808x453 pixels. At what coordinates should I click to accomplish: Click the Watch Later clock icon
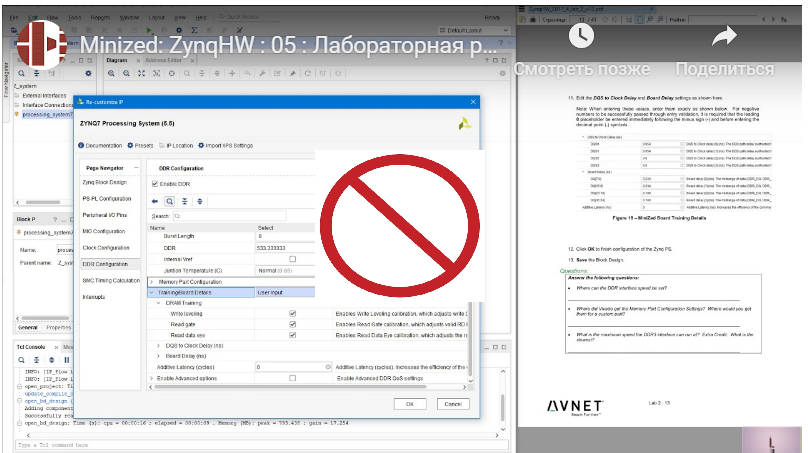[581, 36]
